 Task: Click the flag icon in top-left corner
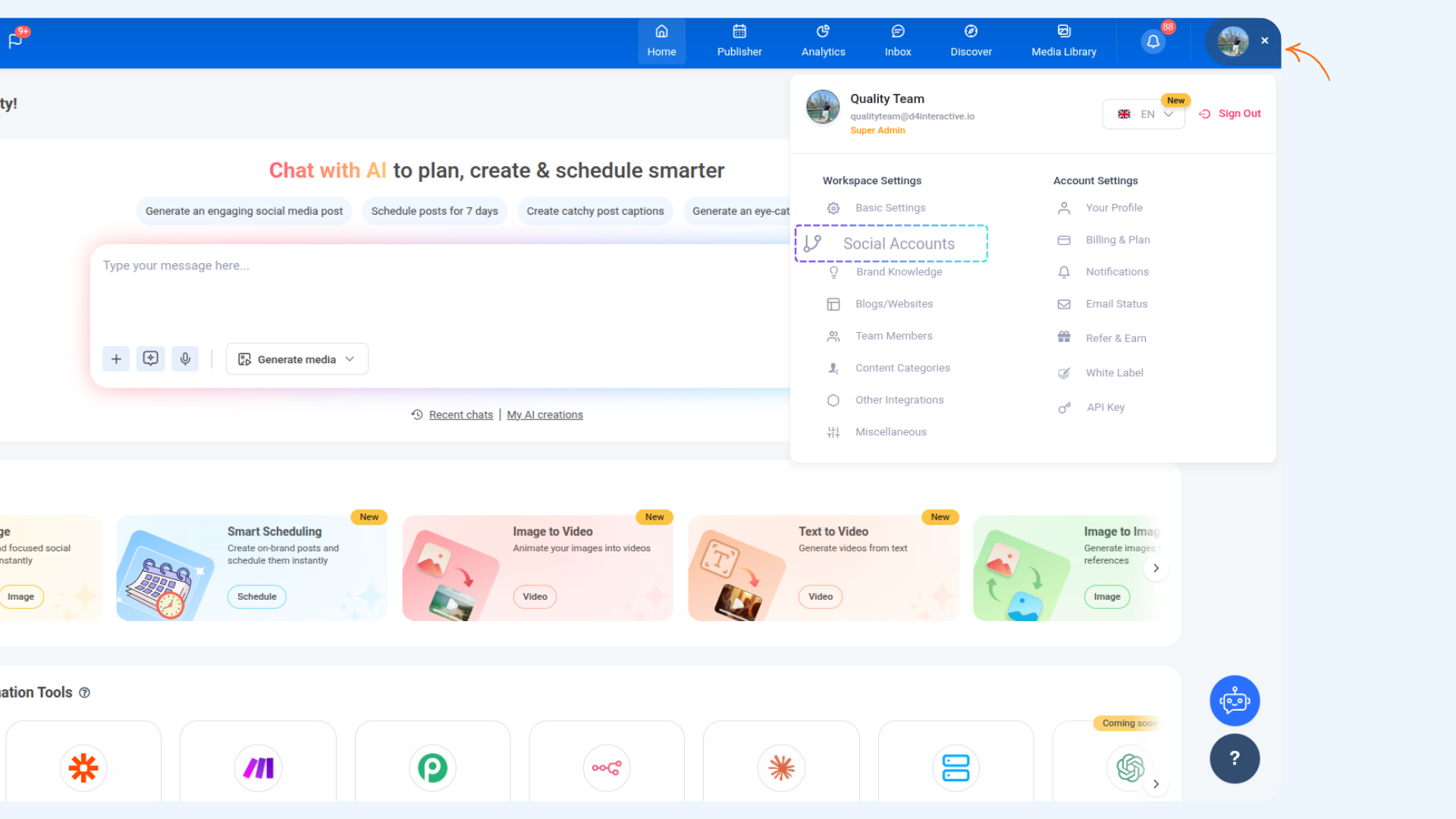tap(16, 40)
